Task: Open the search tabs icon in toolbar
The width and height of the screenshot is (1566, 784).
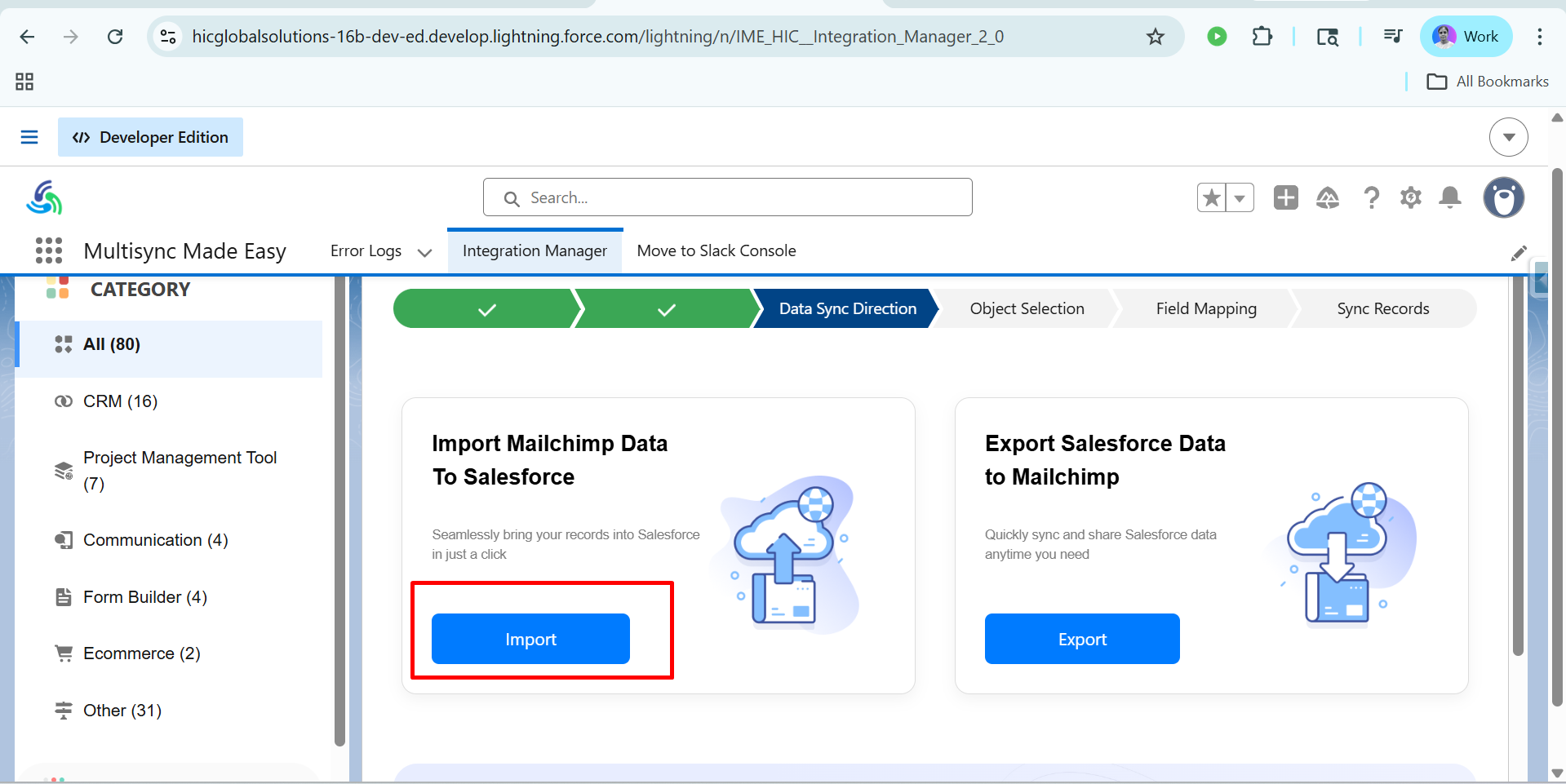Action: [1327, 37]
